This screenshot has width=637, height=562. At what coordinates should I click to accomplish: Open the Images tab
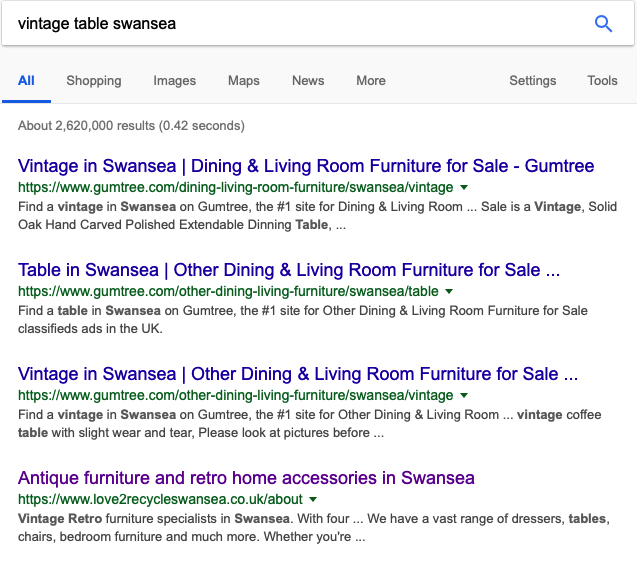[x=175, y=80]
